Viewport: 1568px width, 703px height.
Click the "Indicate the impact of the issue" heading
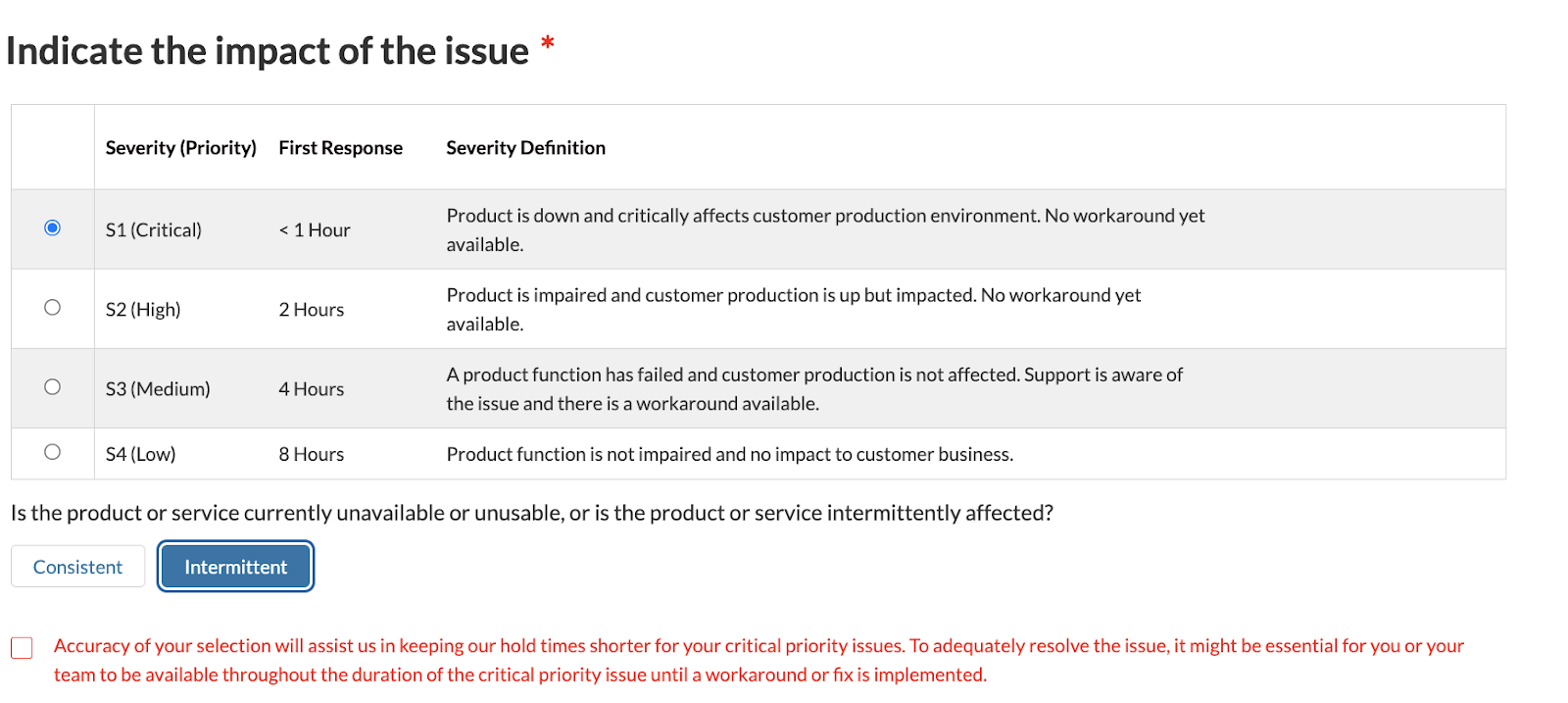click(x=268, y=51)
